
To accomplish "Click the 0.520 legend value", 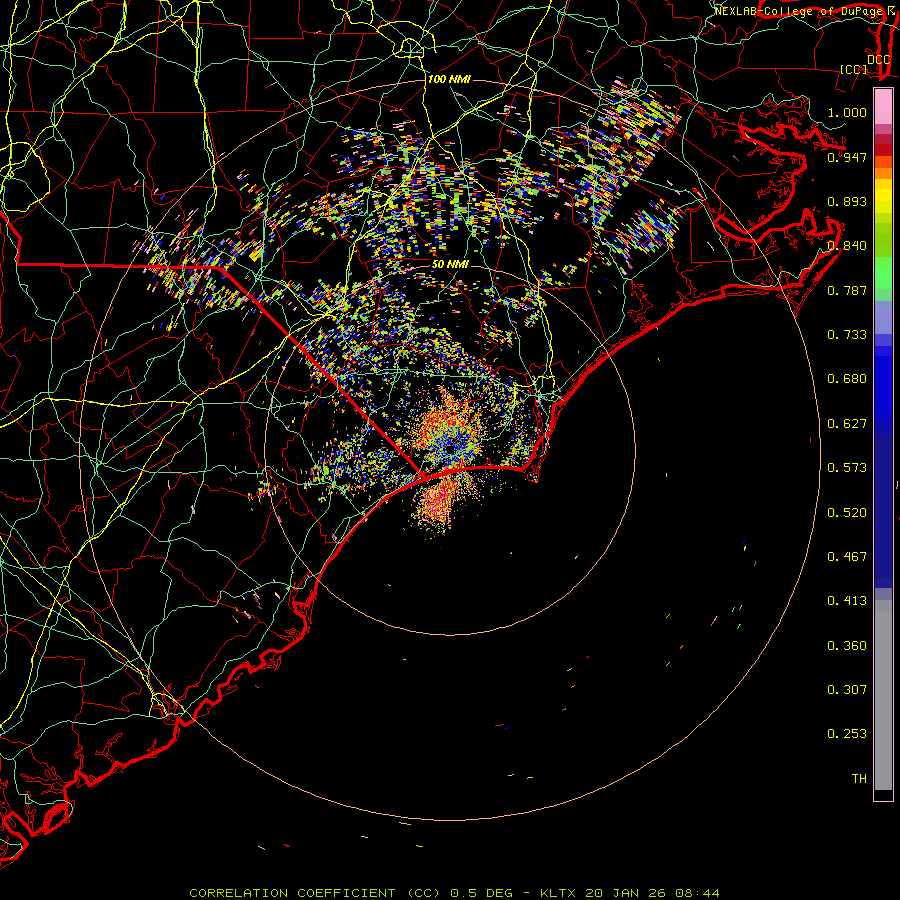I will coord(847,513).
